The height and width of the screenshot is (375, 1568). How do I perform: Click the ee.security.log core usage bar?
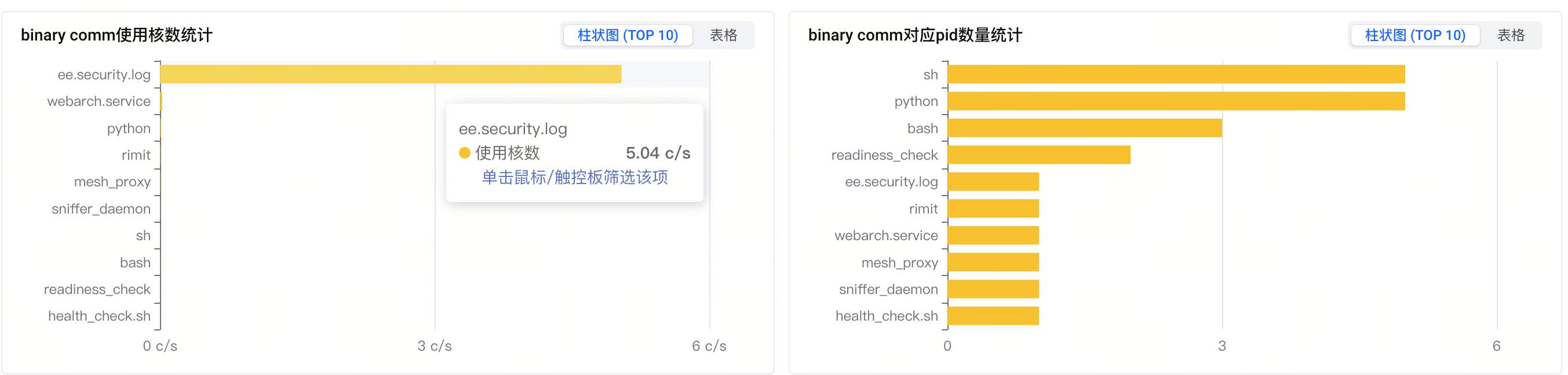[390, 74]
